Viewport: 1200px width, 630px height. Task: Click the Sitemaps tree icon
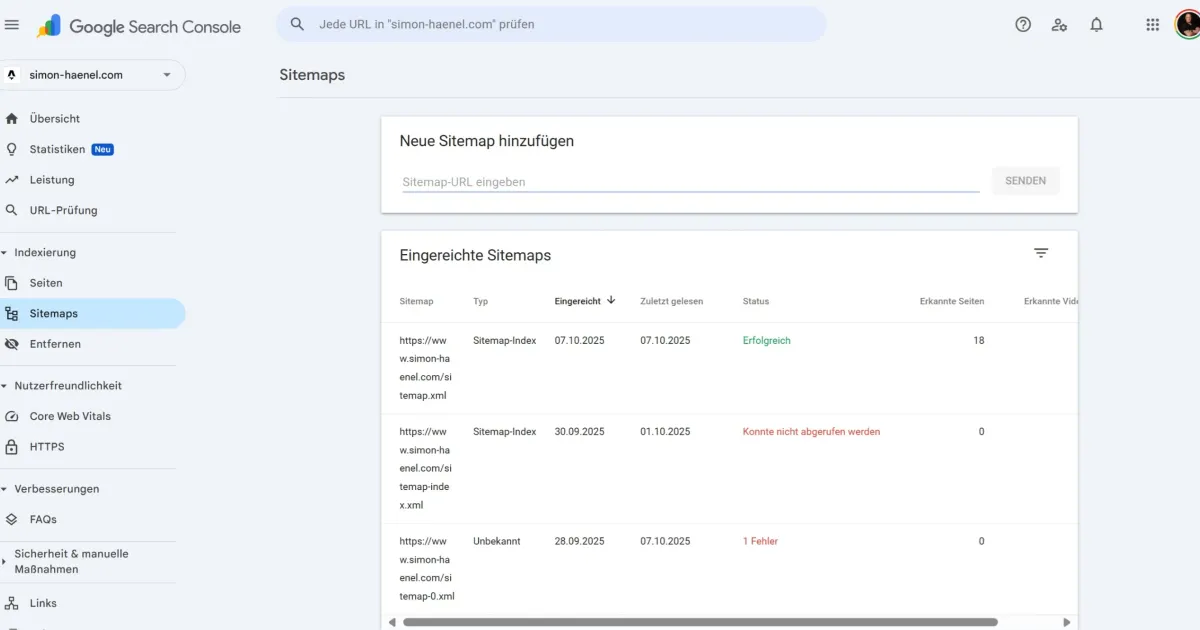[x=12, y=313]
